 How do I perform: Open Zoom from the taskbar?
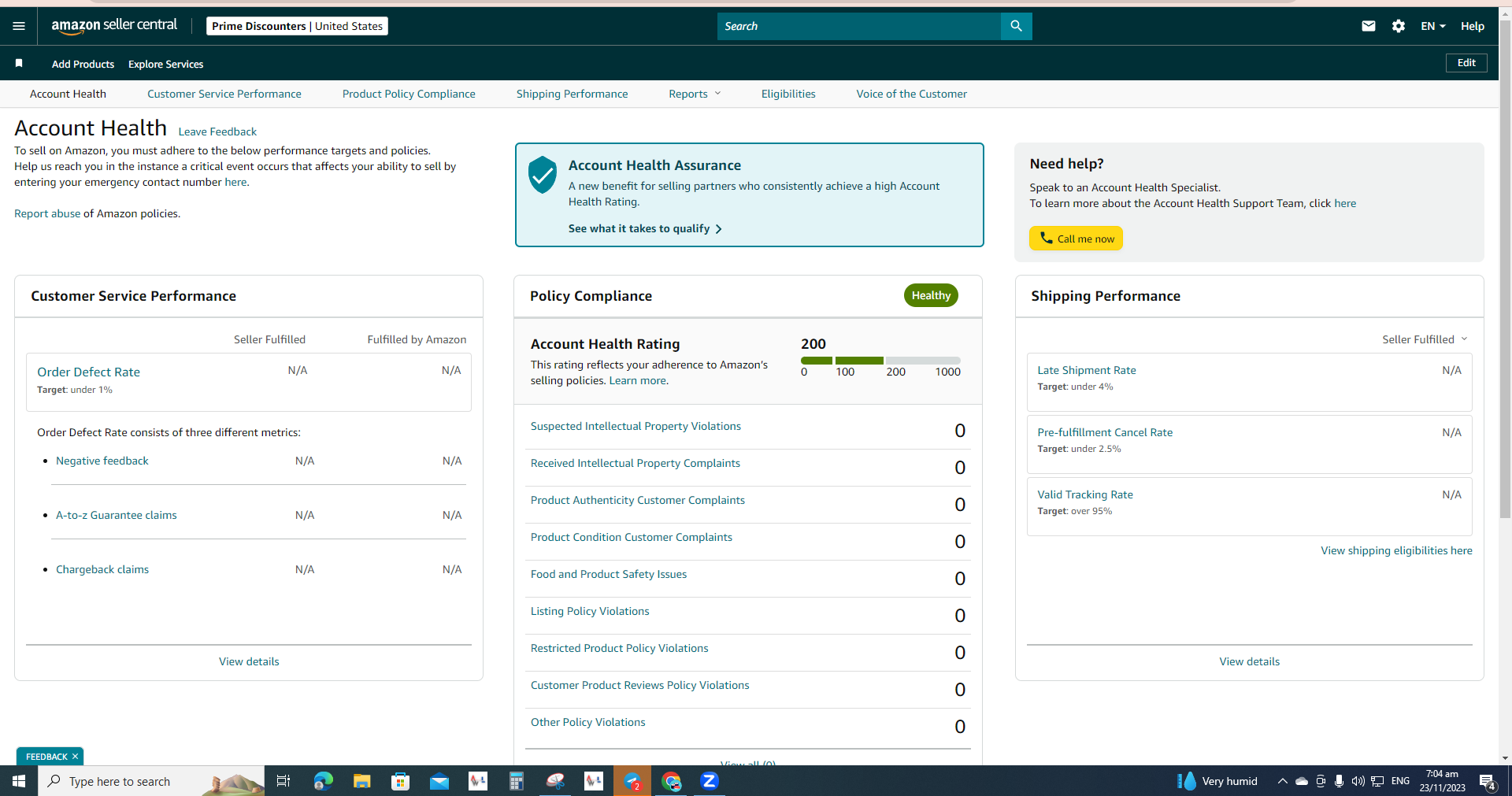(x=710, y=781)
